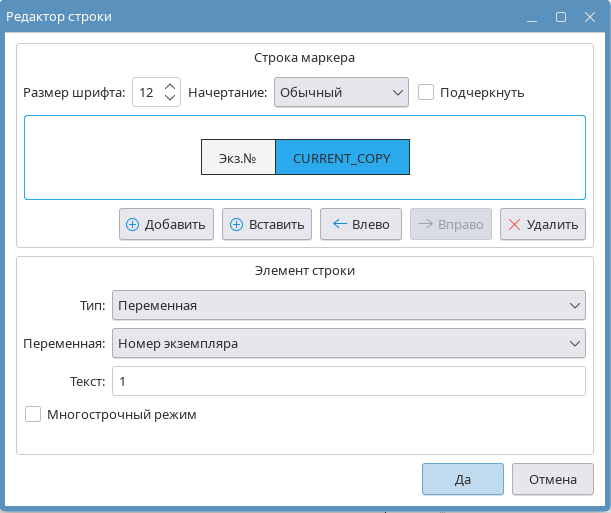Open the Переменная dropdown with Номер экземпляра
This screenshot has height=513, width=611.
pyautogui.click(x=348, y=343)
